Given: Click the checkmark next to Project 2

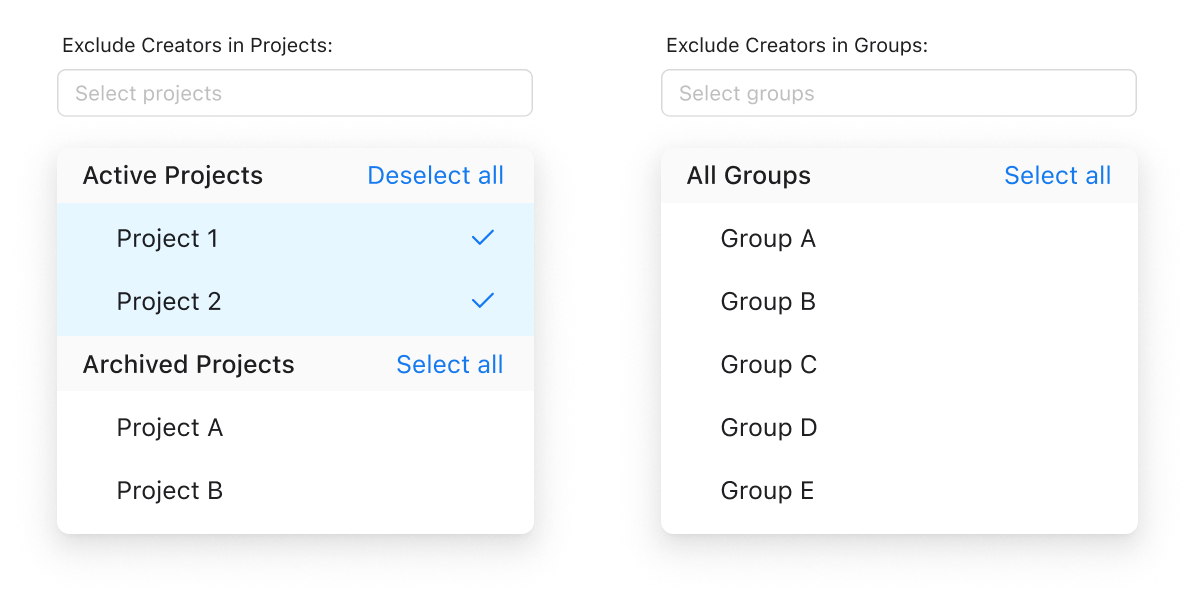Looking at the screenshot, I should pos(483,301).
